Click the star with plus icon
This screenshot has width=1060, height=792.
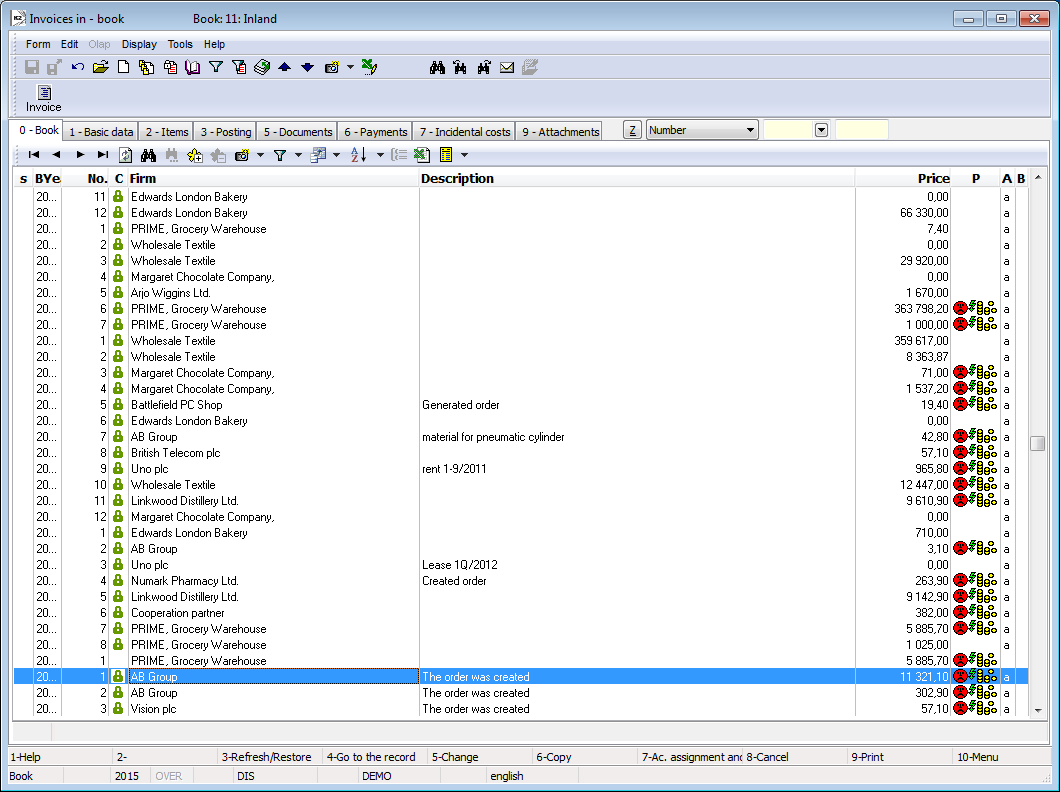pyautogui.click(x=195, y=155)
